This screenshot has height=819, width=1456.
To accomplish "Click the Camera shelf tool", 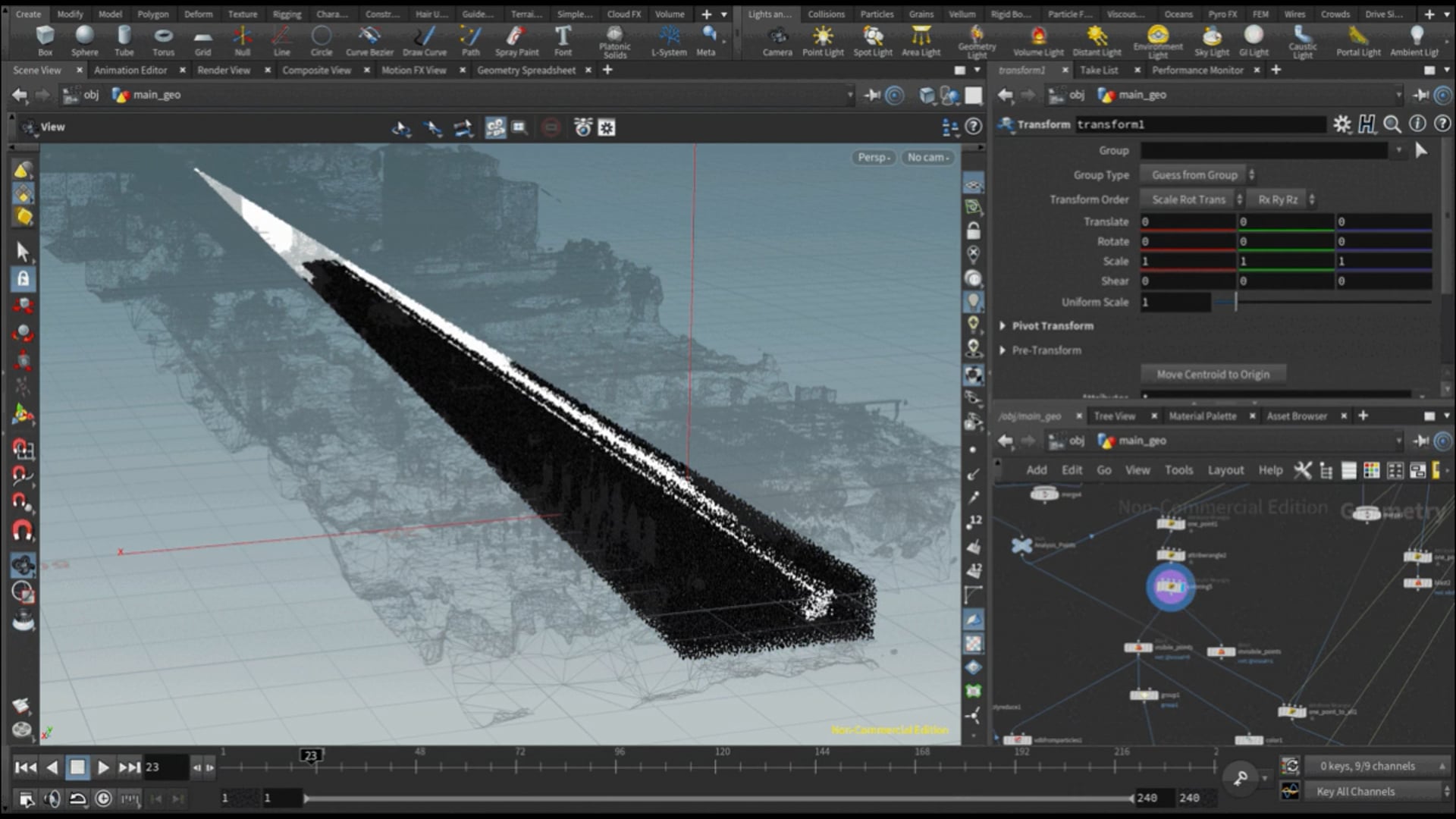I will (777, 39).
